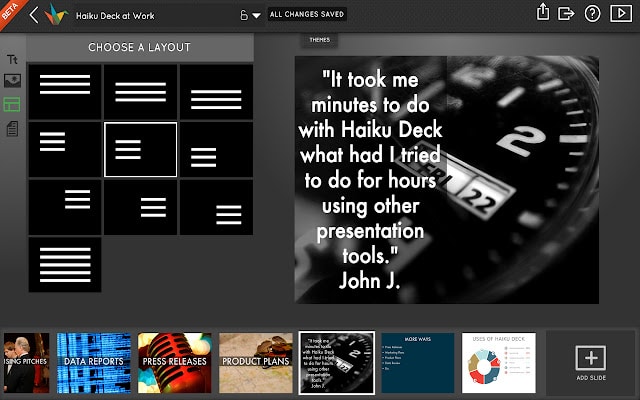The width and height of the screenshot is (640, 400).
Task: Select the John J. quote slide thumbnail
Action: click(337, 363)
